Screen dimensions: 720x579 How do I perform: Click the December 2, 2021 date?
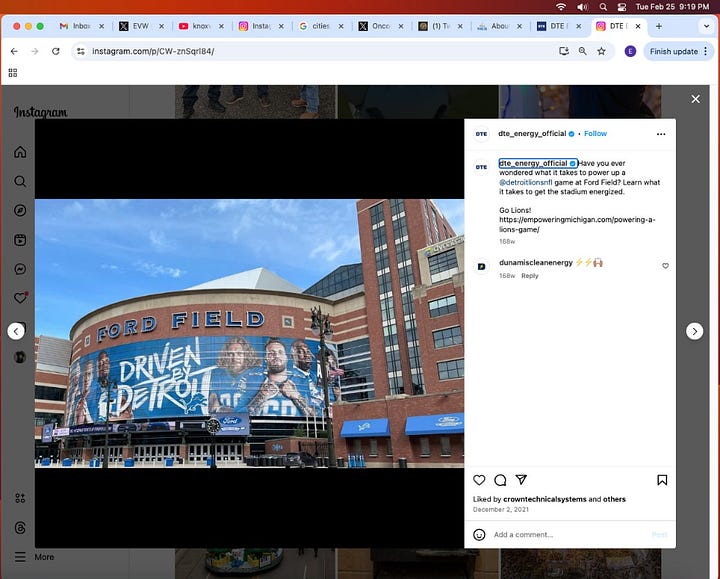click(501, 510)
